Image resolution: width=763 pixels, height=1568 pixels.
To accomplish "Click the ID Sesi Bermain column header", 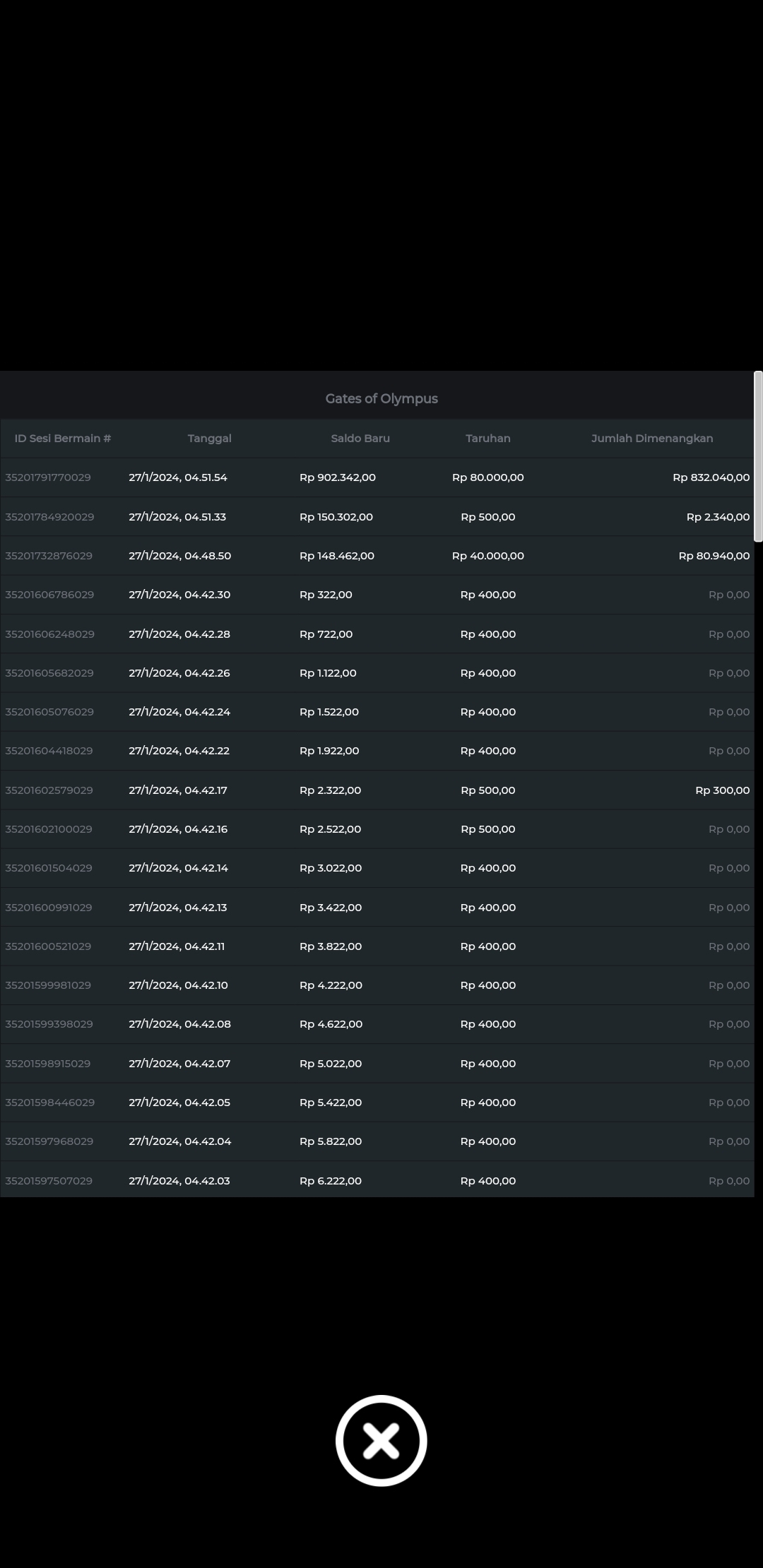I will [63, 438].
